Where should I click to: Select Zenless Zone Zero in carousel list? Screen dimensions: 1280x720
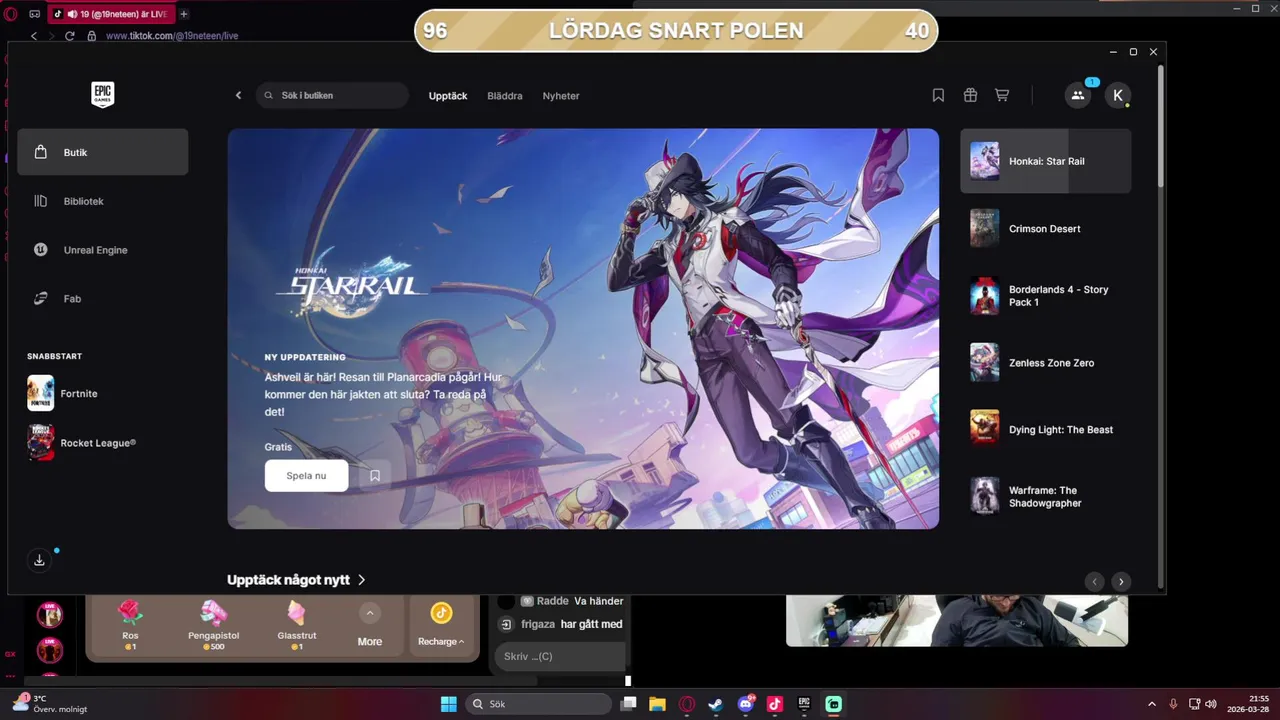pos(1045,362)
